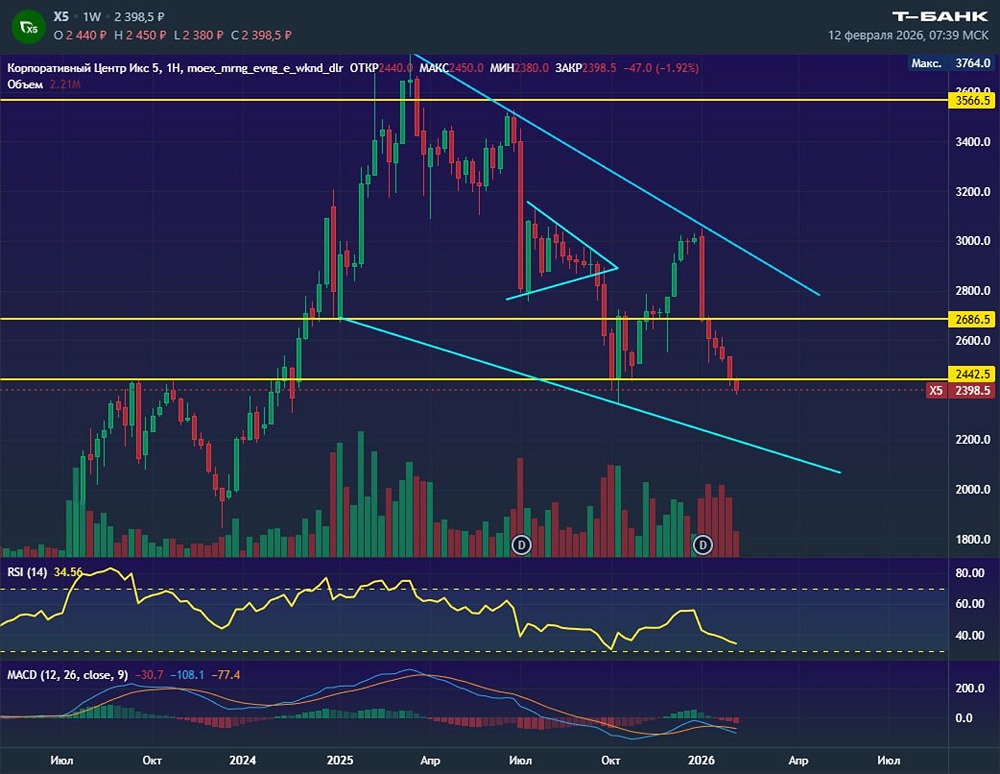The width and height of the screenshot is (1000, 774).
Task: Select the 2686.5 yellow price level label
Action: 971,319
